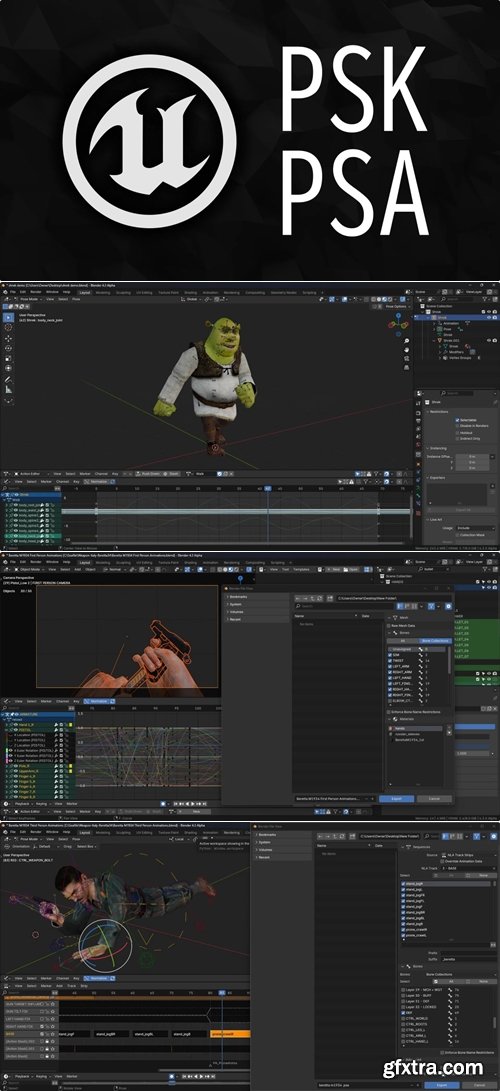Click Cancel in first-person file browser

point(434,799)
